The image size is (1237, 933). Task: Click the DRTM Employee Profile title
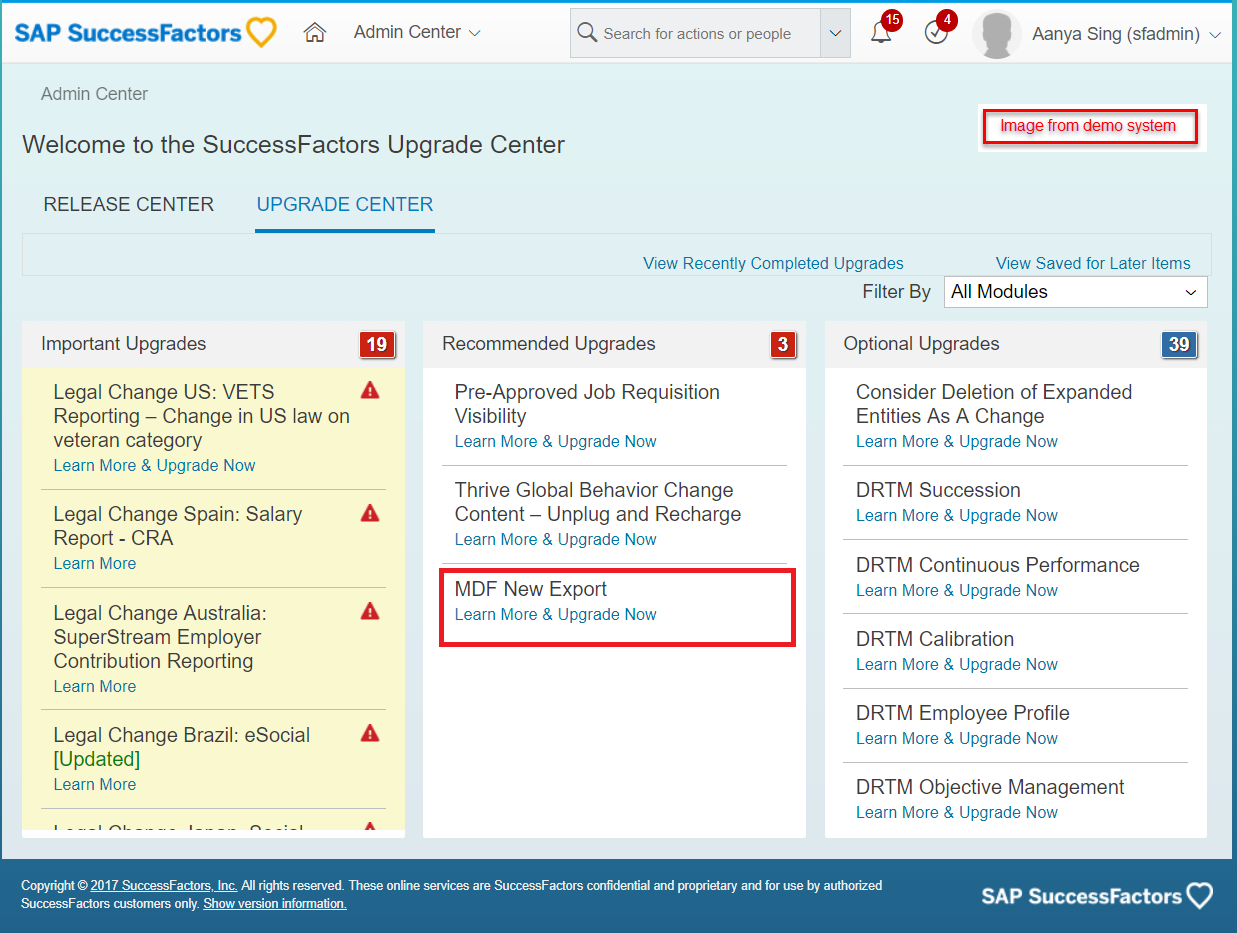pyautogui.click(x=963, y=713)
